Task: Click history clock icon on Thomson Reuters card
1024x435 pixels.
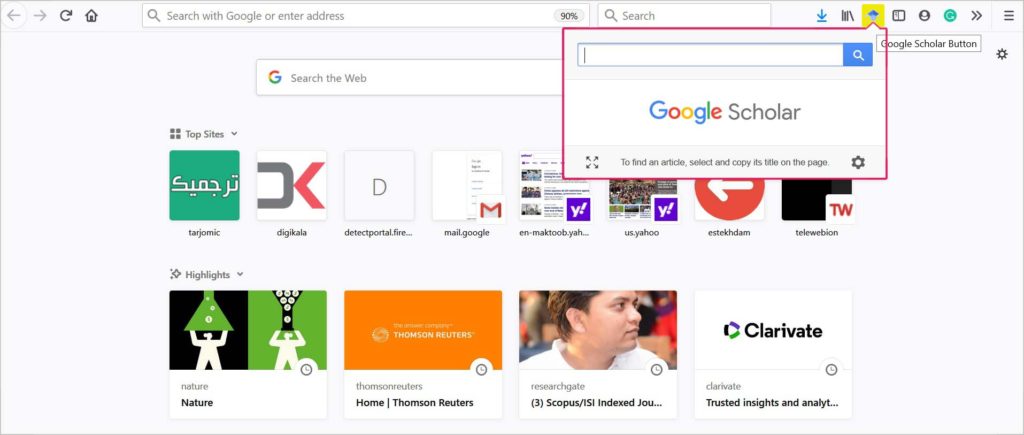Action: 481,370
